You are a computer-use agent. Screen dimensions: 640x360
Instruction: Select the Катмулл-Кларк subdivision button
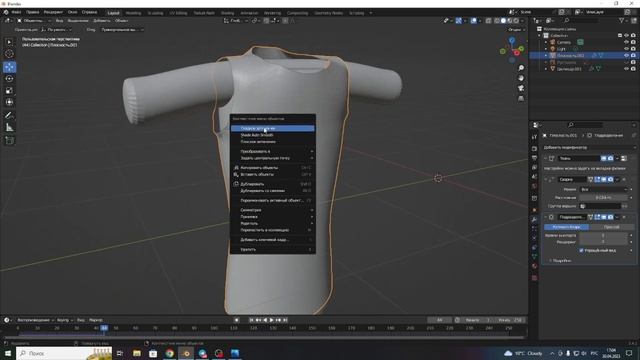click(567, 227)
